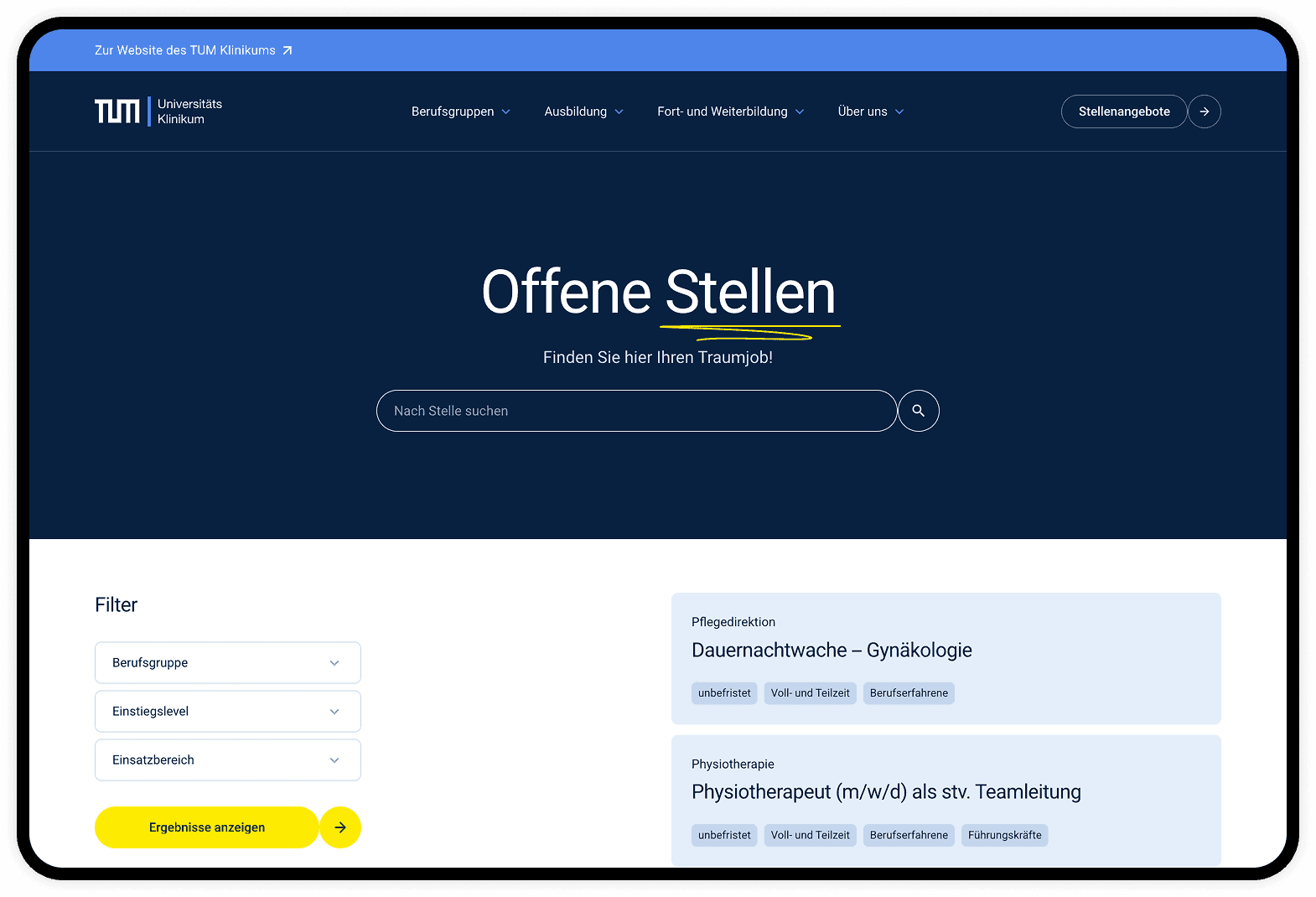The width and height of the screenshot is (1316, 897).
Task: Click the TUM Universitäts Klinikum logo
Action: [x=158, y=111]
